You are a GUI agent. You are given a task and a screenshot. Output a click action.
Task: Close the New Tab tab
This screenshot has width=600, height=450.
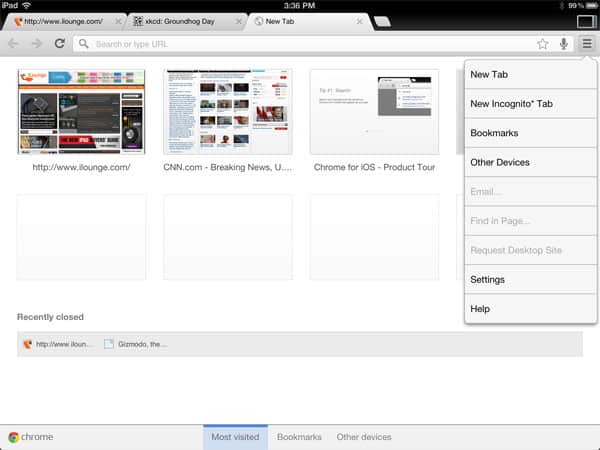coord(359,21)
